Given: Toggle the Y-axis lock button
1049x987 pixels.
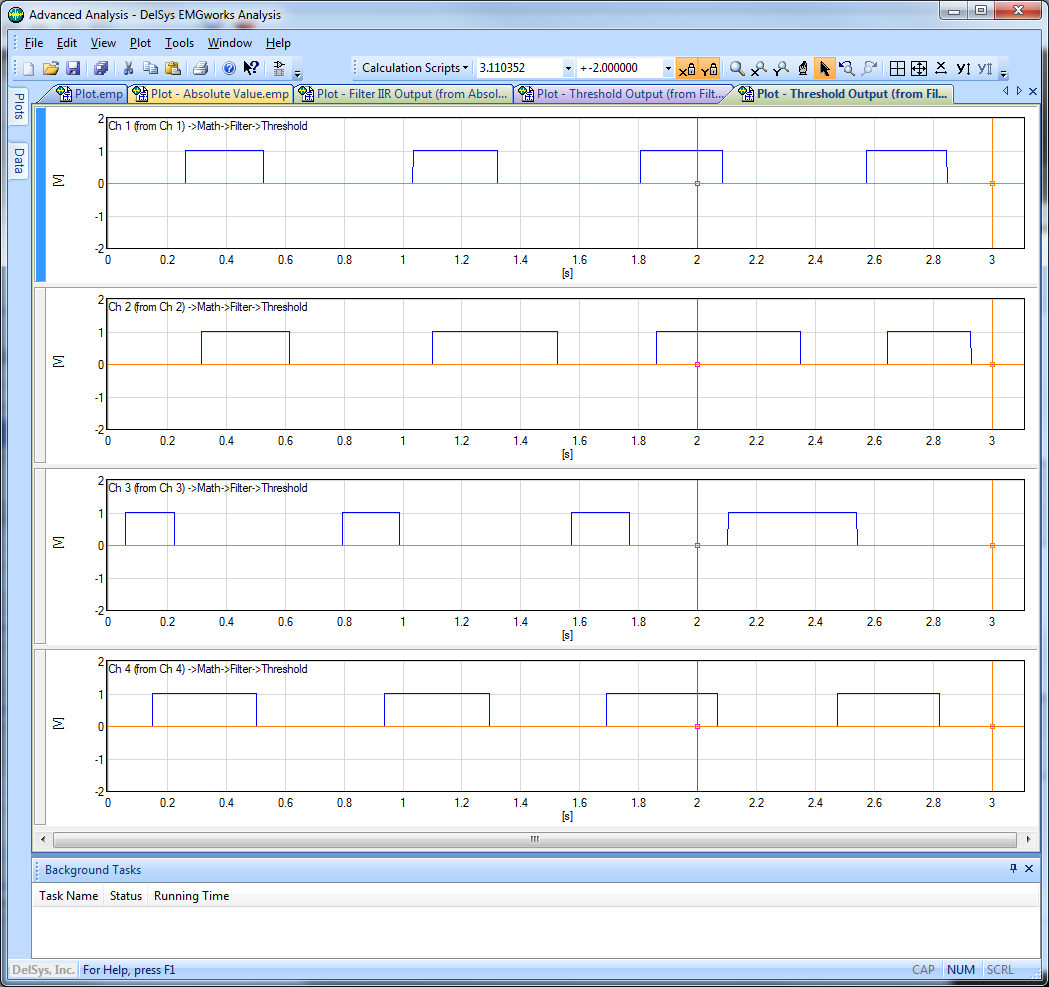Looking at the screenshot, I should [x=709, y=69].
